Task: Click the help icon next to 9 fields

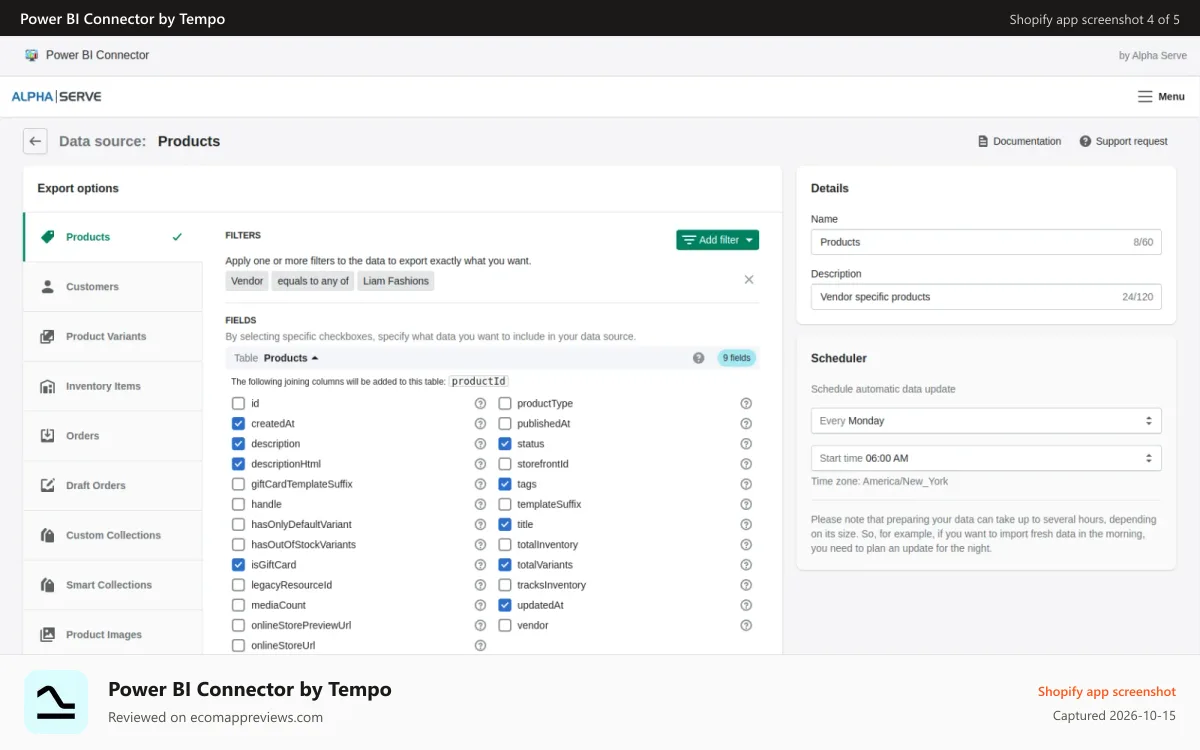Action: click(699, 358)
